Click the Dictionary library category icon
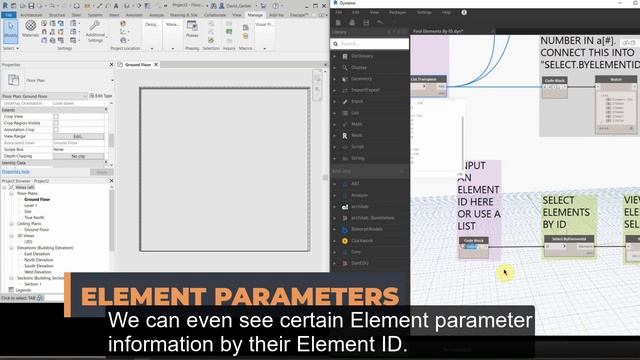Screen dimensions: 640x360 tap(345, 56)
